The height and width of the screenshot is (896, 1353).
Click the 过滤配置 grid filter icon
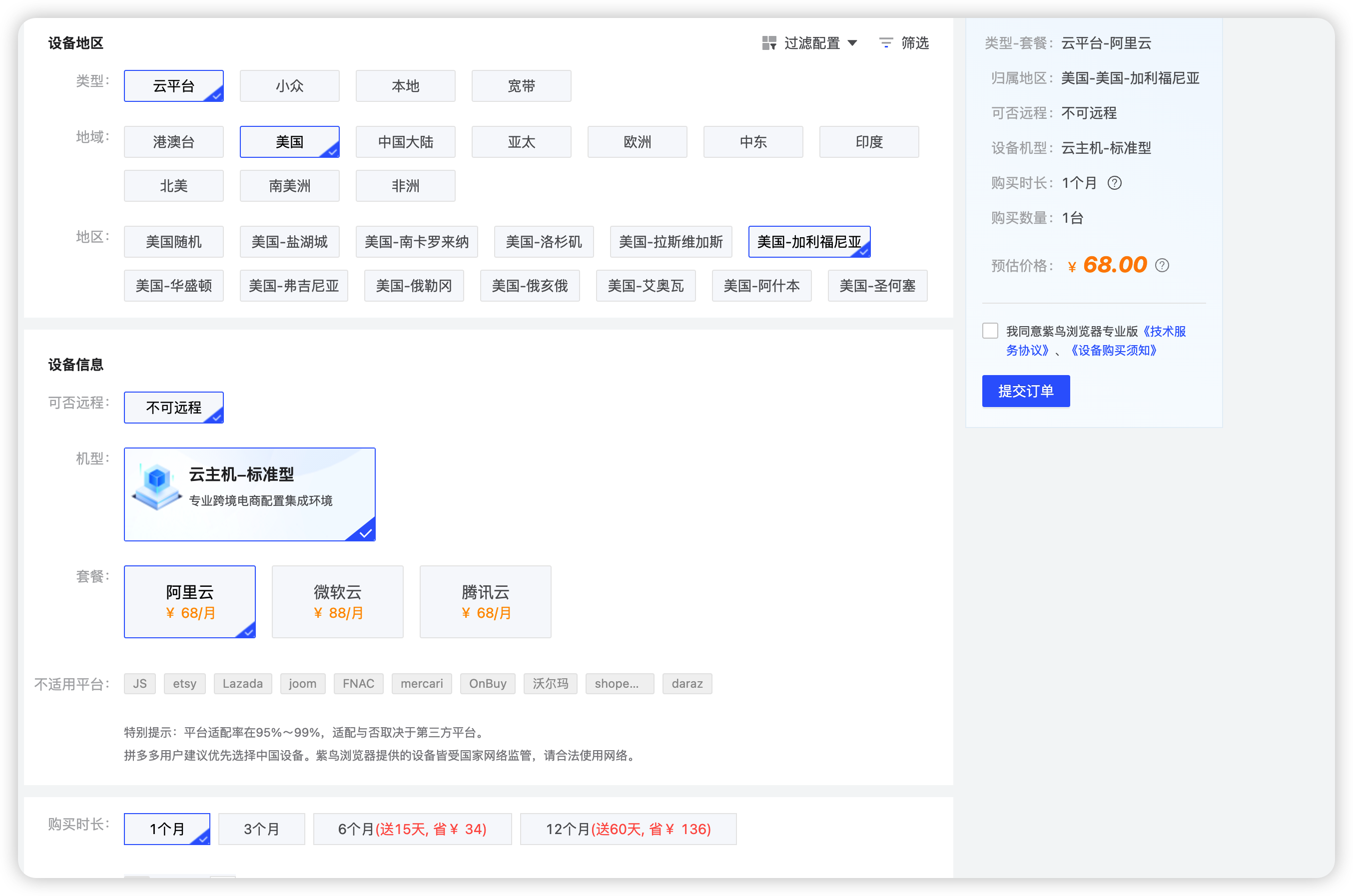769,42
